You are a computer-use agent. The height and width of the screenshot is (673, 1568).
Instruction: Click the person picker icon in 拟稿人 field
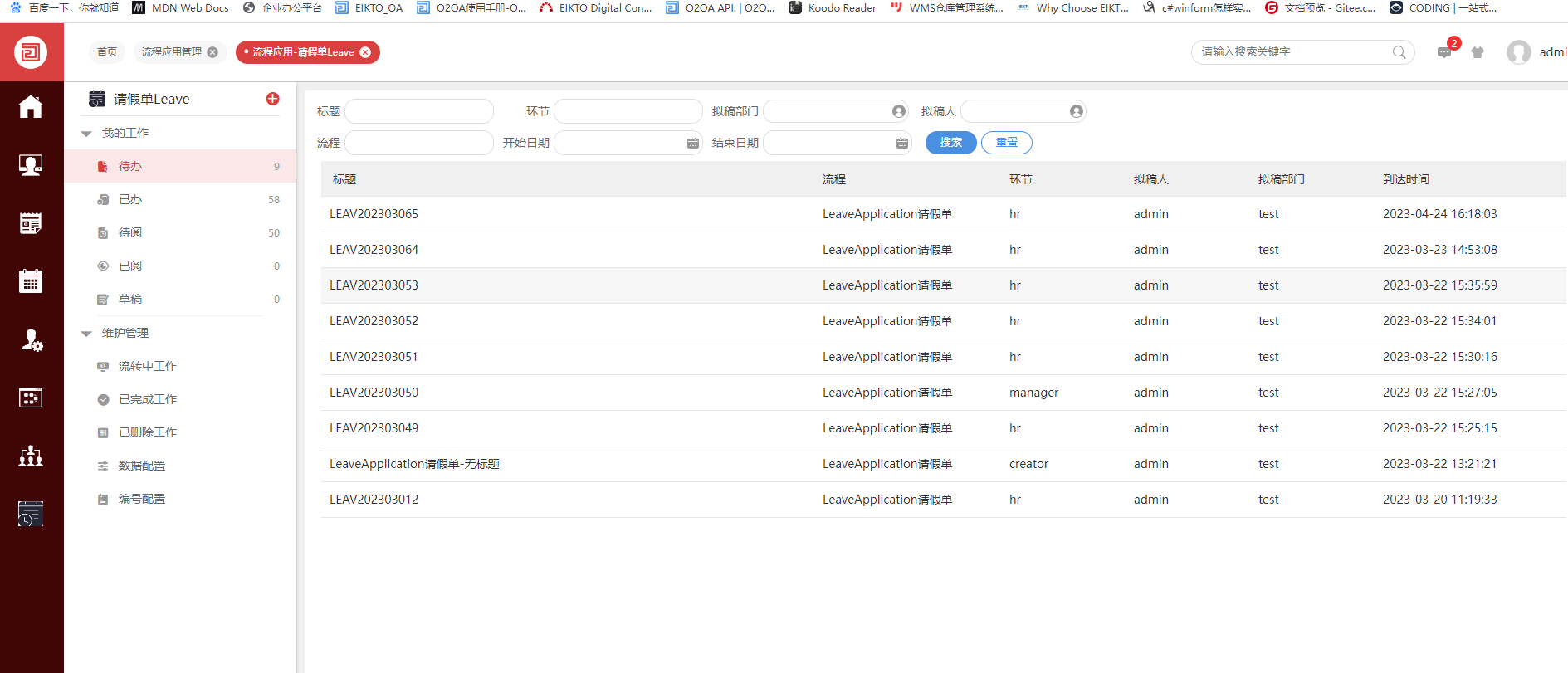1077,111
